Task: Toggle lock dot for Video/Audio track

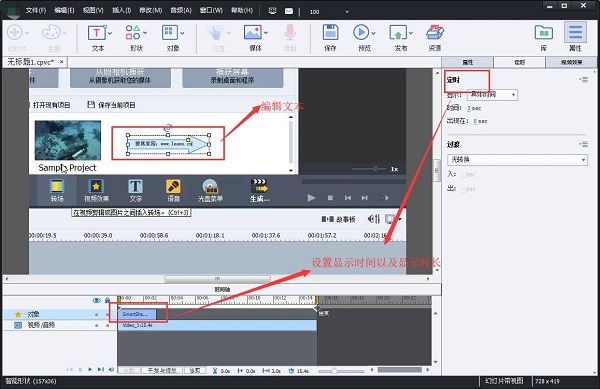Action: point(108,326)
